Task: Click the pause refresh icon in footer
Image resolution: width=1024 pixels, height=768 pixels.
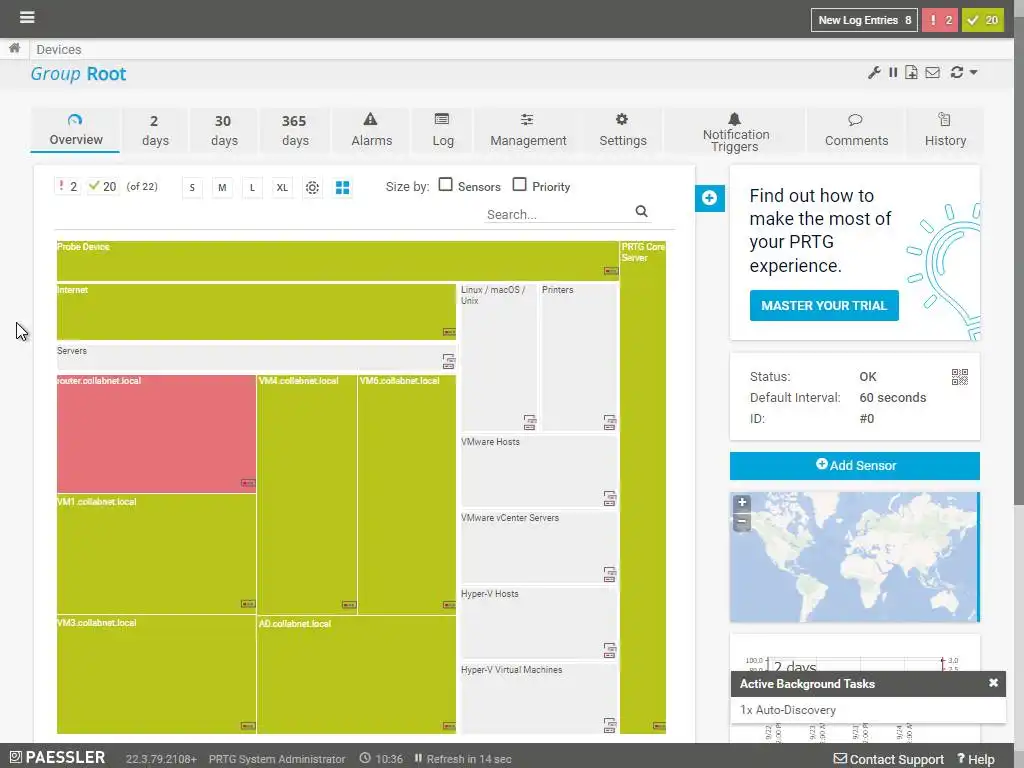Action: pos(418,758)
